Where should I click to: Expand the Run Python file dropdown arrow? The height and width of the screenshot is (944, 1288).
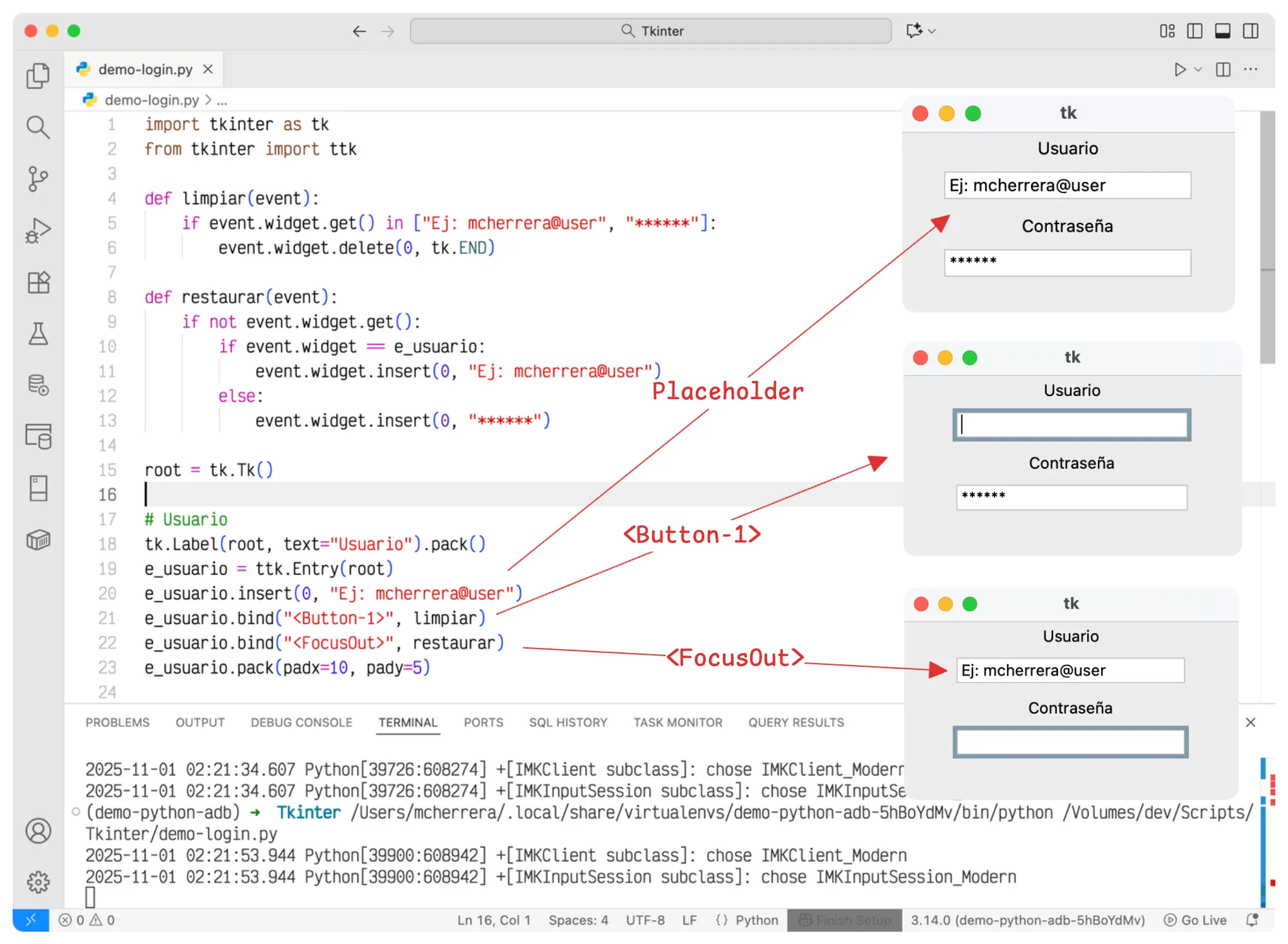[1198, 69]
